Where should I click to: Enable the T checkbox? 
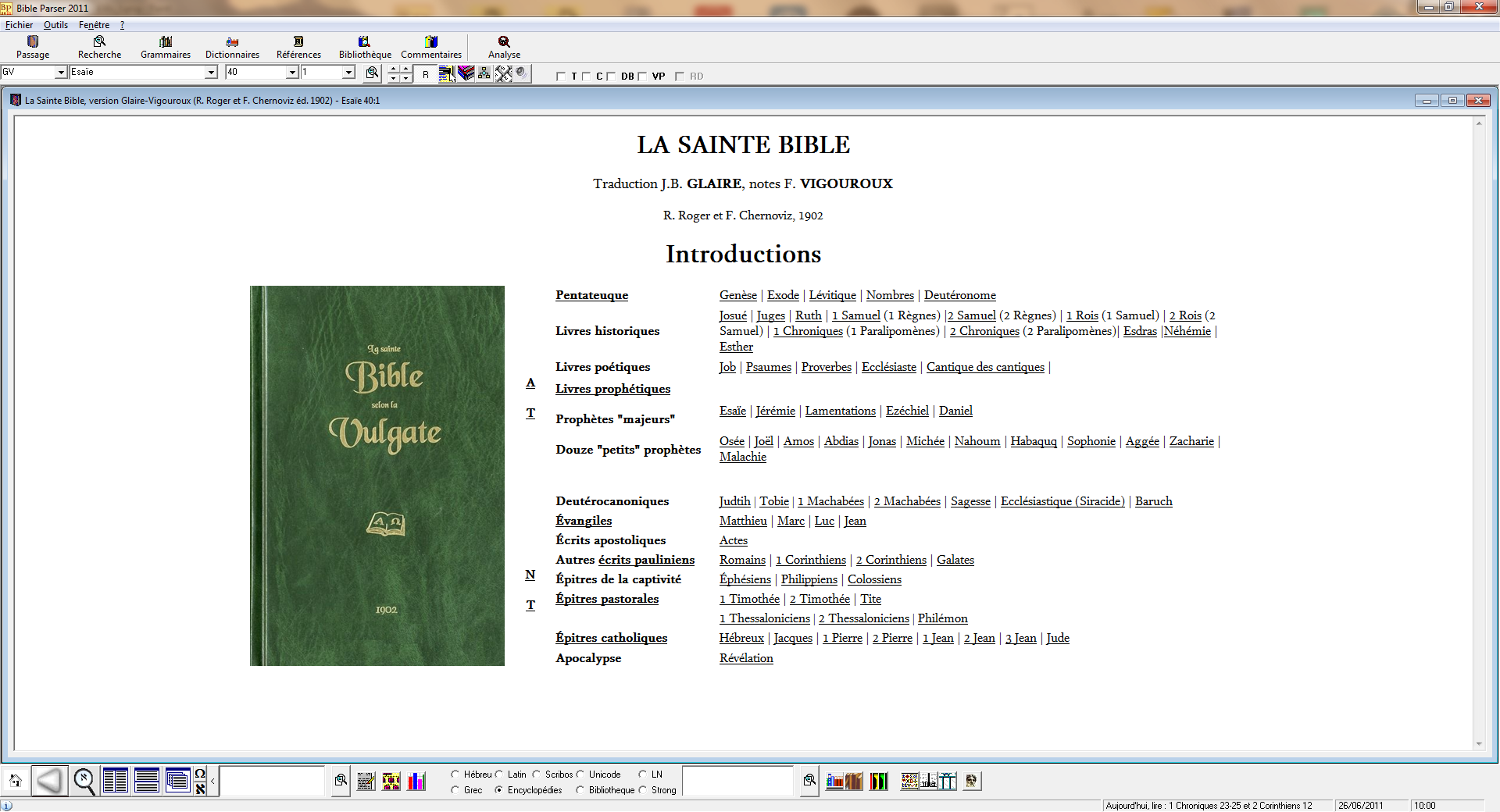click(x=561, y=77)
